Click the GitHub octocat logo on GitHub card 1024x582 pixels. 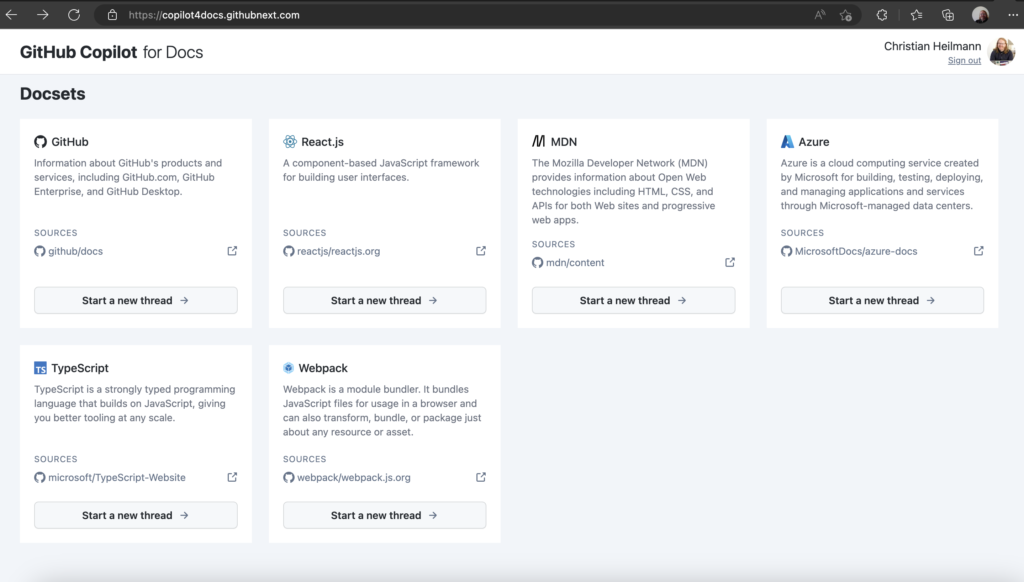click(40, 142)
